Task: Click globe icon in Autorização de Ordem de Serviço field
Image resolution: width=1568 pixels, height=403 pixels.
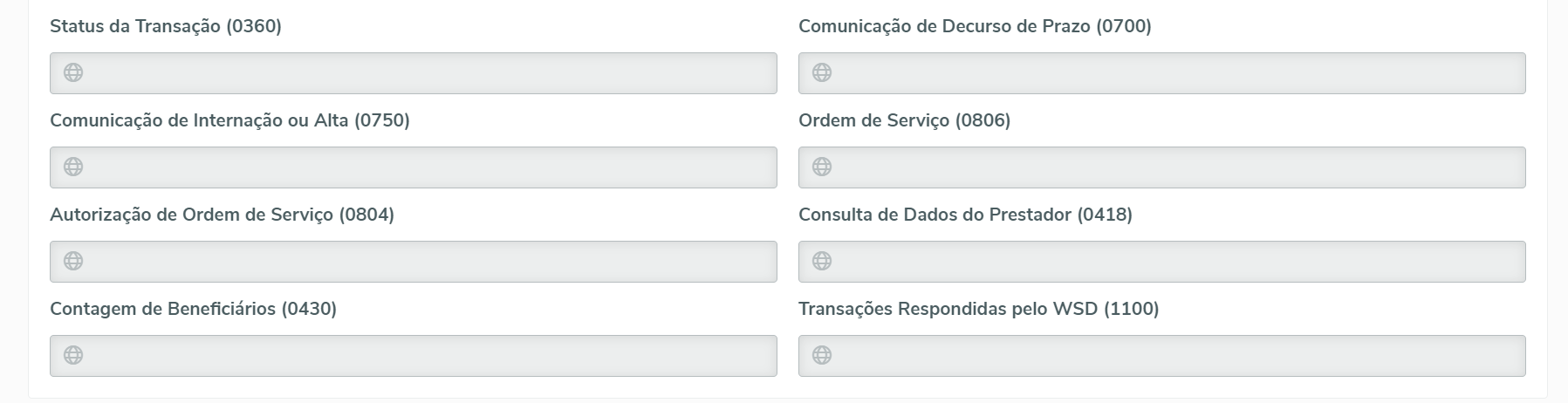Action: coord(73,261)
